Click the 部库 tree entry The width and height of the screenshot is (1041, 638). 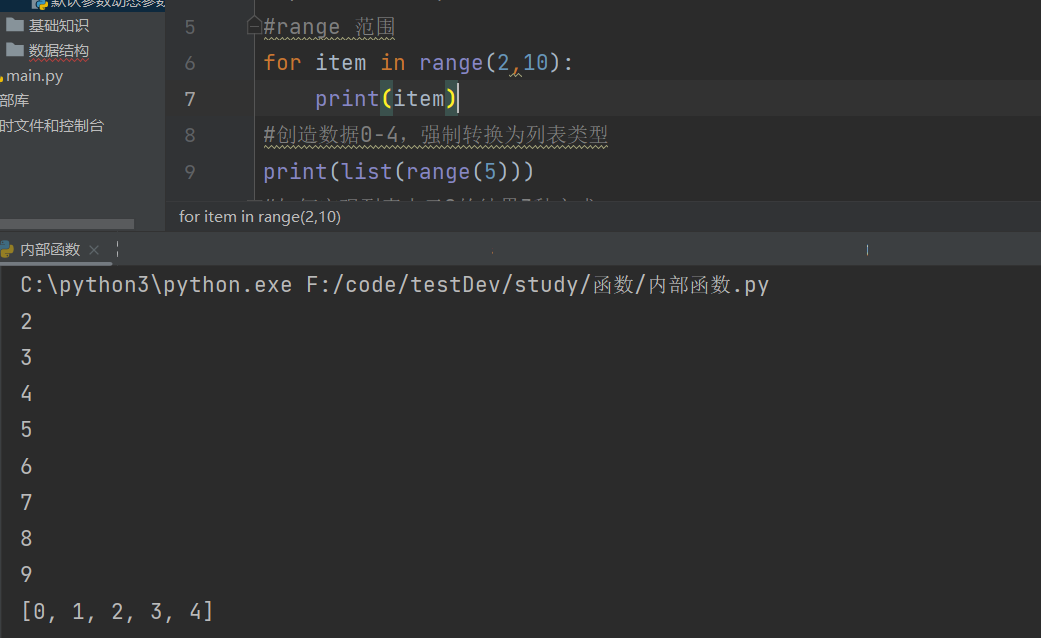point(15,101)
